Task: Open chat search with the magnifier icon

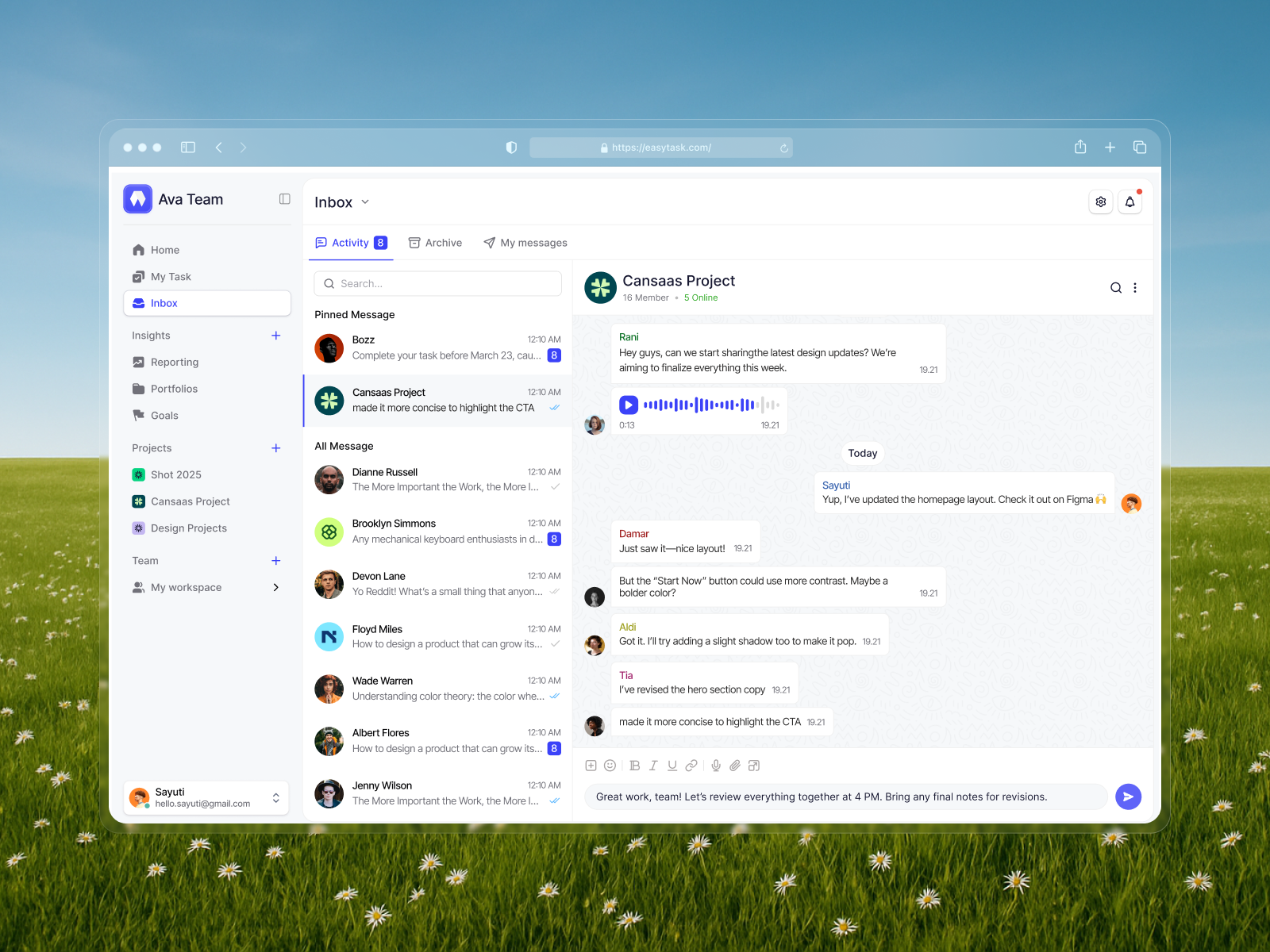Action: (1116, 288)
